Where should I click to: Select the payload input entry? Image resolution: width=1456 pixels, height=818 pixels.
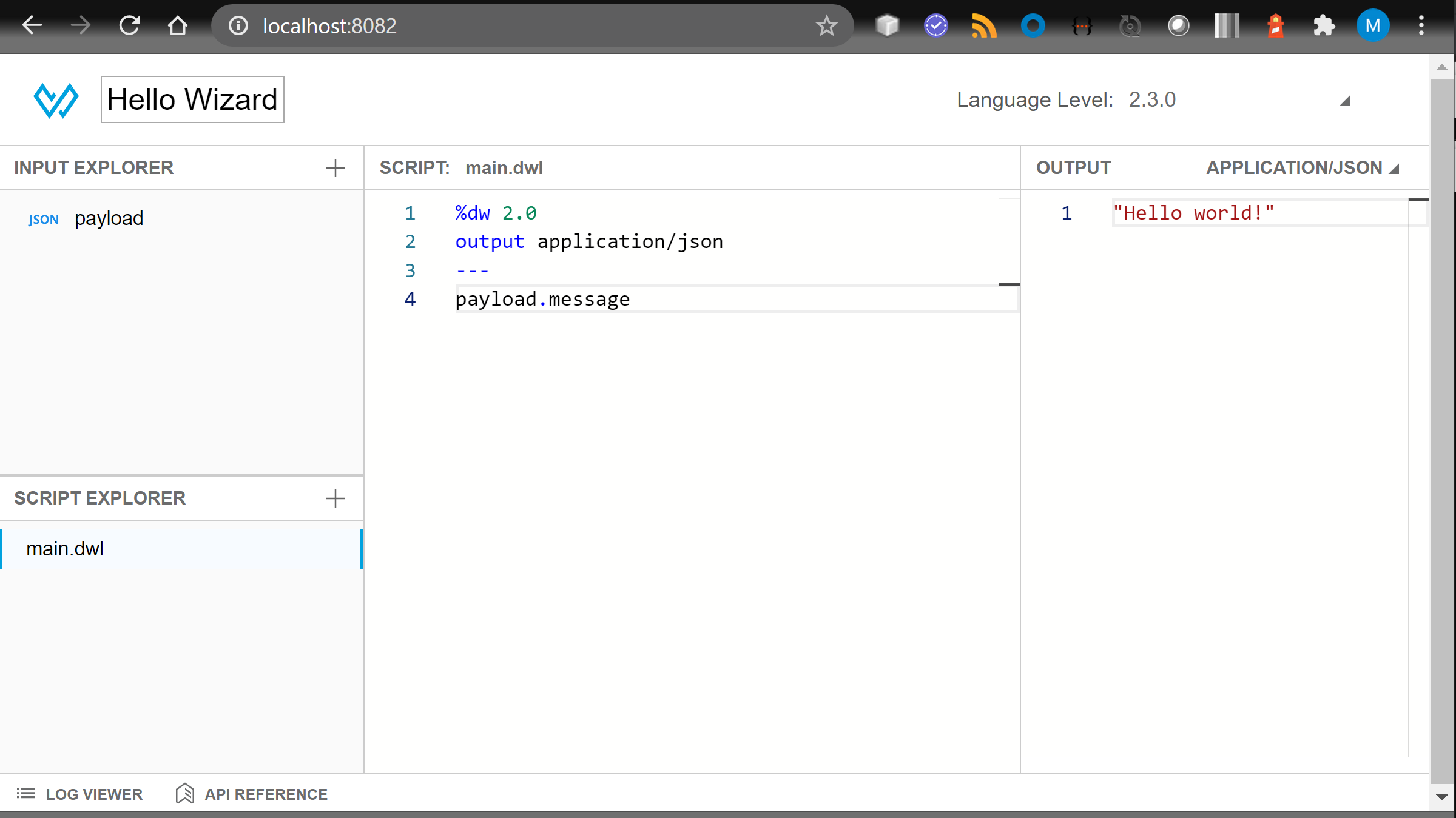point(109,218)
